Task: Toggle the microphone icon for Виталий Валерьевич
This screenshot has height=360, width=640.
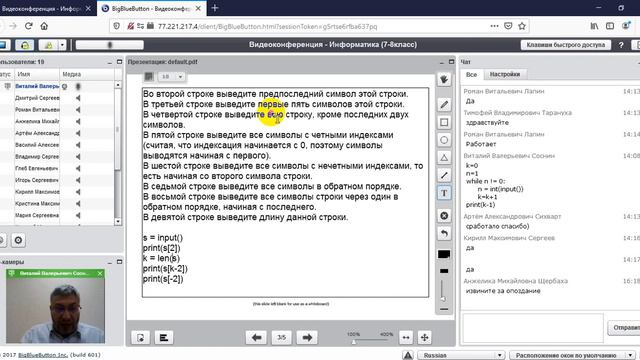Action: 78,86
